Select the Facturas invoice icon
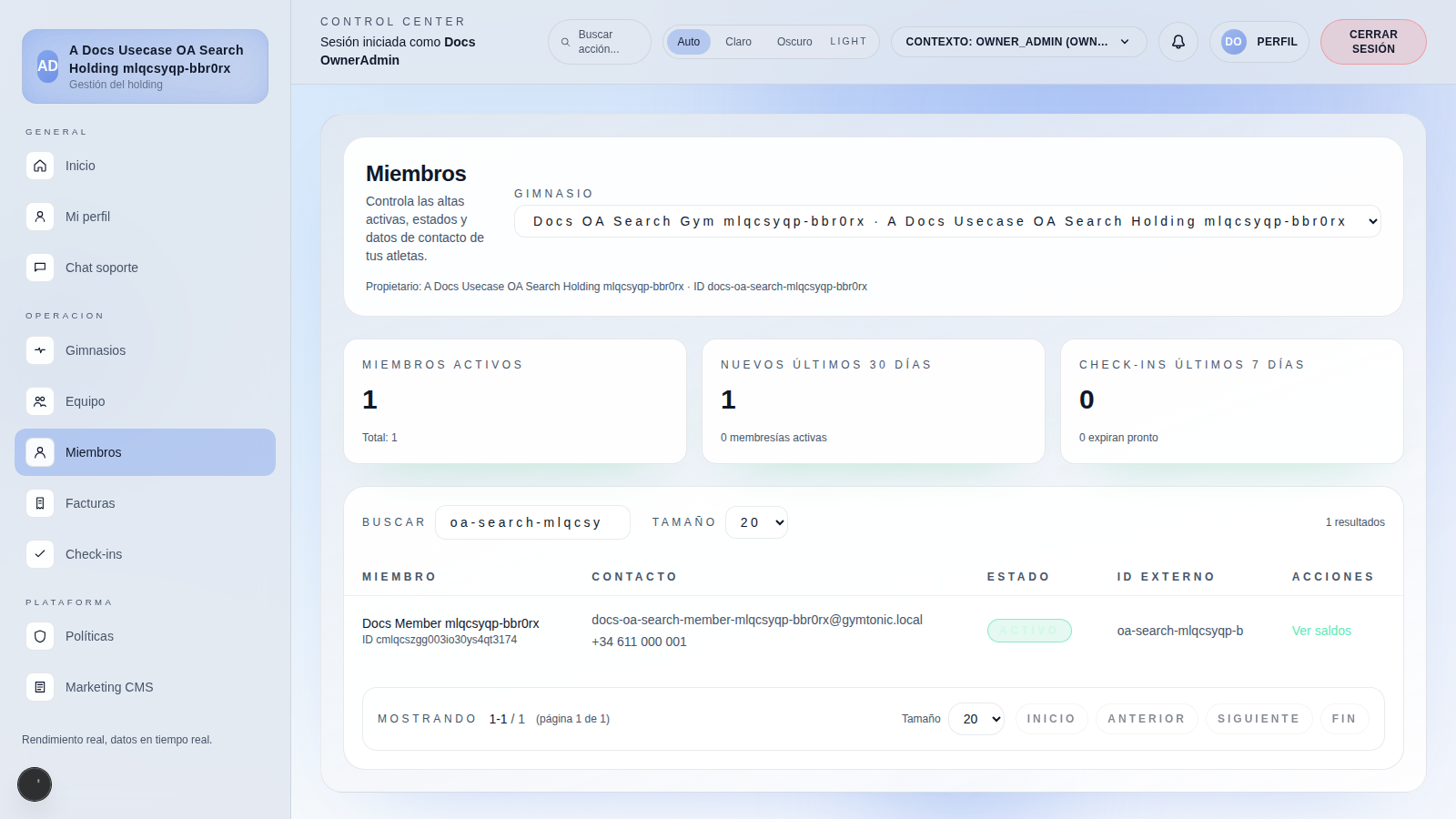Image resolution: width=1456 pixels, height=819 pixels. point(40,503)
